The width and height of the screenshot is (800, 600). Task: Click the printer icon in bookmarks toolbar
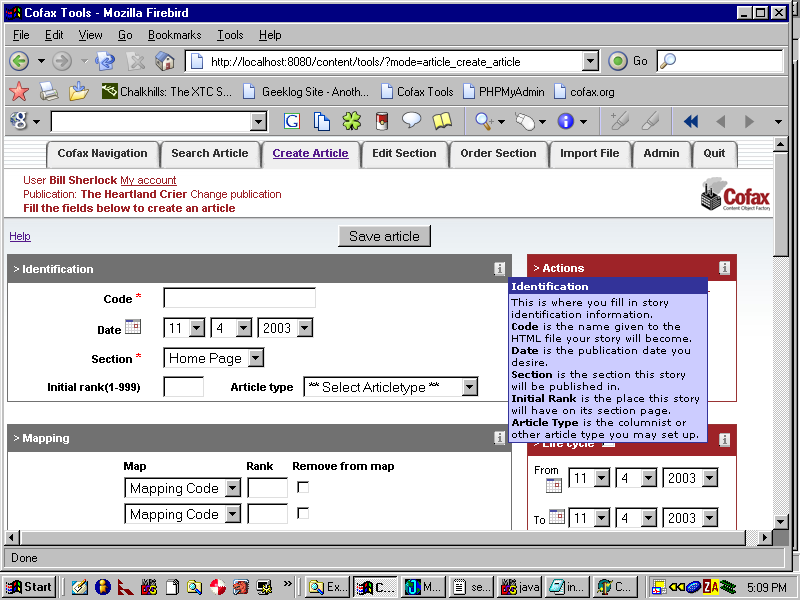click(x=49, y=92)
